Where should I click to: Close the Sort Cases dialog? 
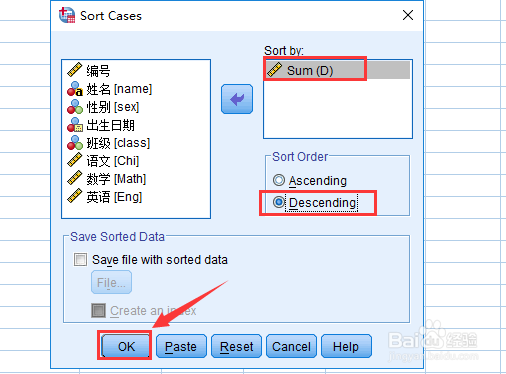point(408,15)
